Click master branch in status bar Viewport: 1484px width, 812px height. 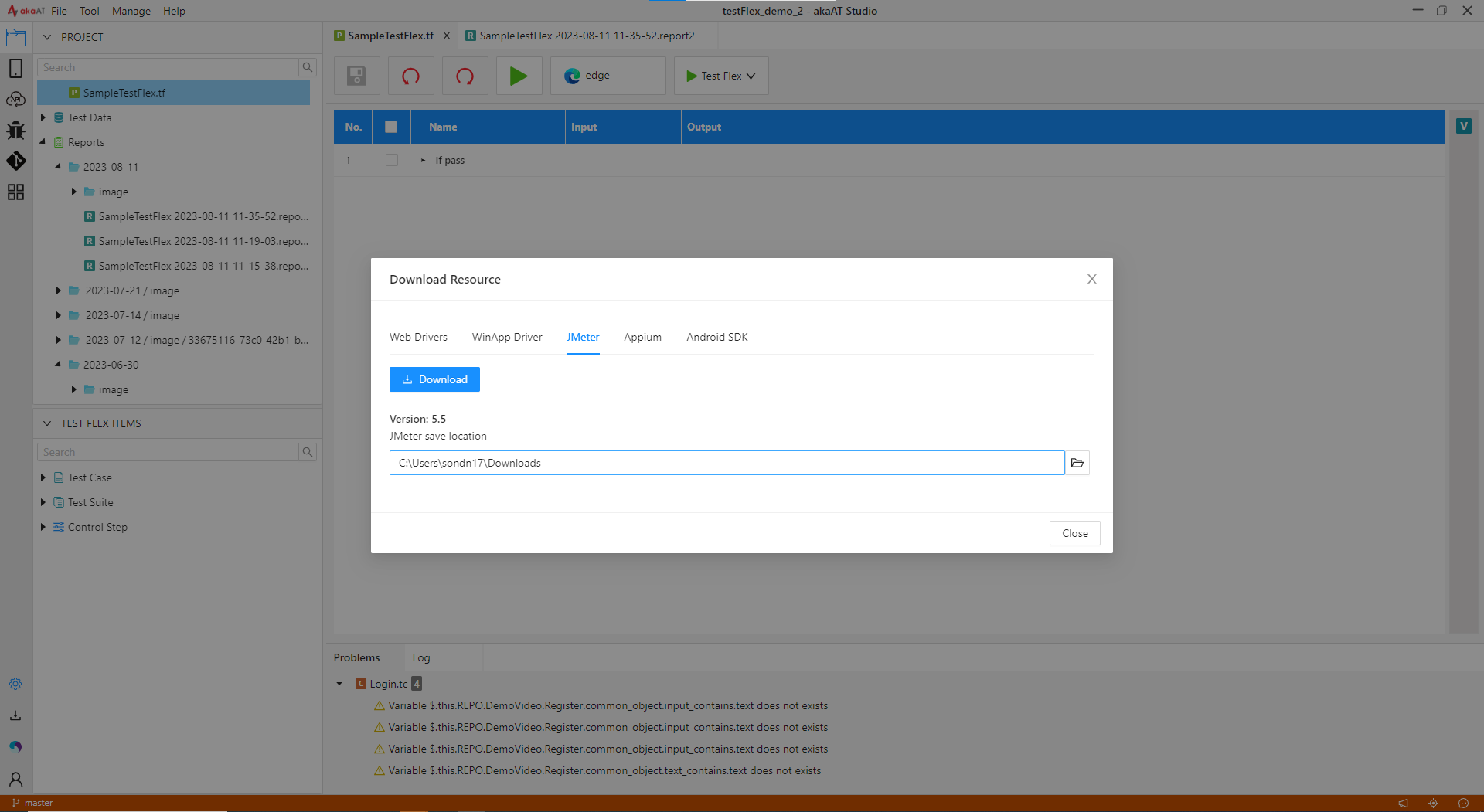click(x=32, y=803)
